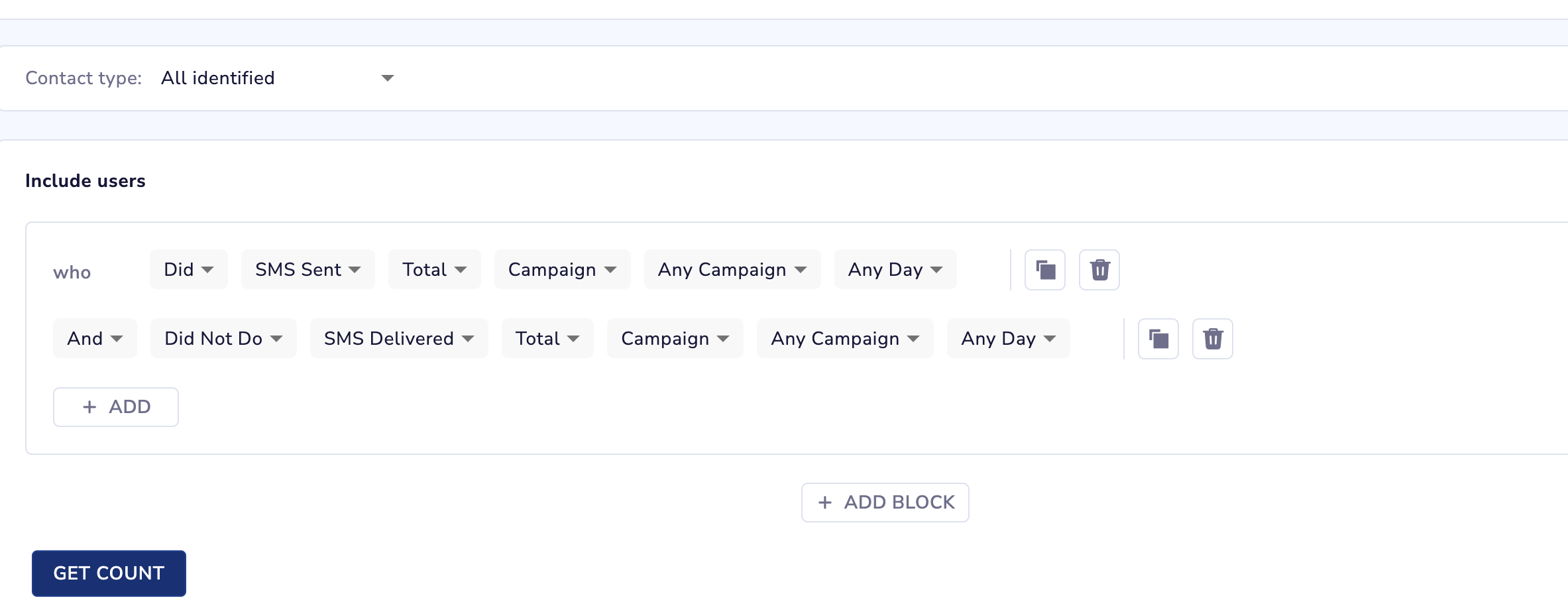Click the ADD BLOCK button

point(885,502)
